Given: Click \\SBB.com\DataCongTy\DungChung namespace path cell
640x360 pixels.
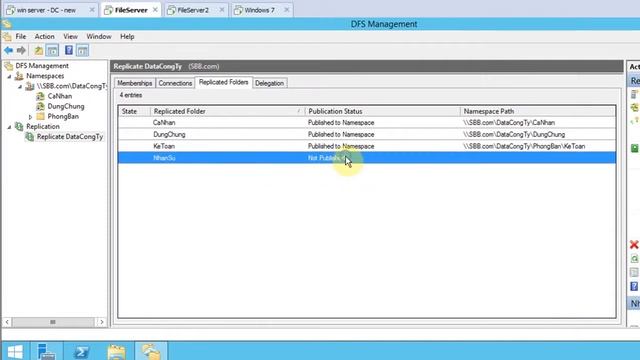Looking at the screenshot, I should 514,134.
